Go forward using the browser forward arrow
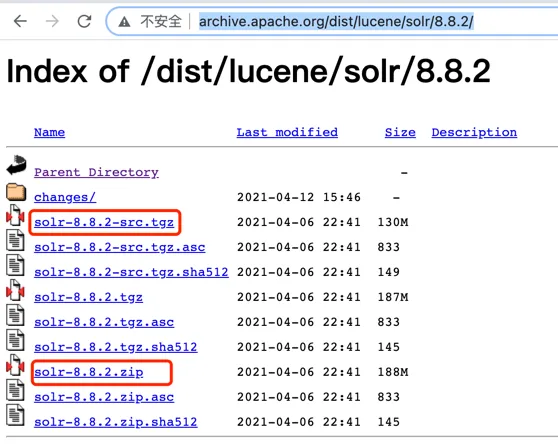Screen dimensions: 558x447 pos(52,21)
